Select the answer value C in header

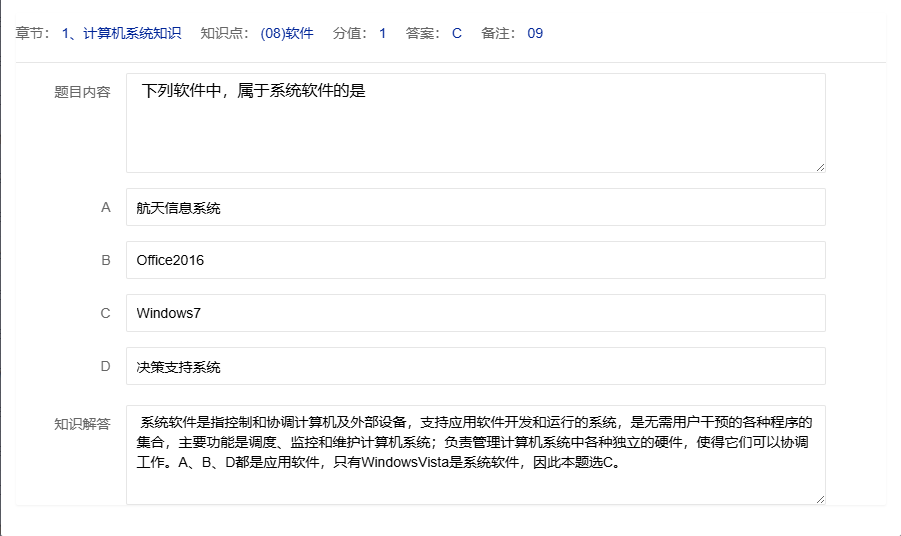pyautogui.click(x=457, y=33)
